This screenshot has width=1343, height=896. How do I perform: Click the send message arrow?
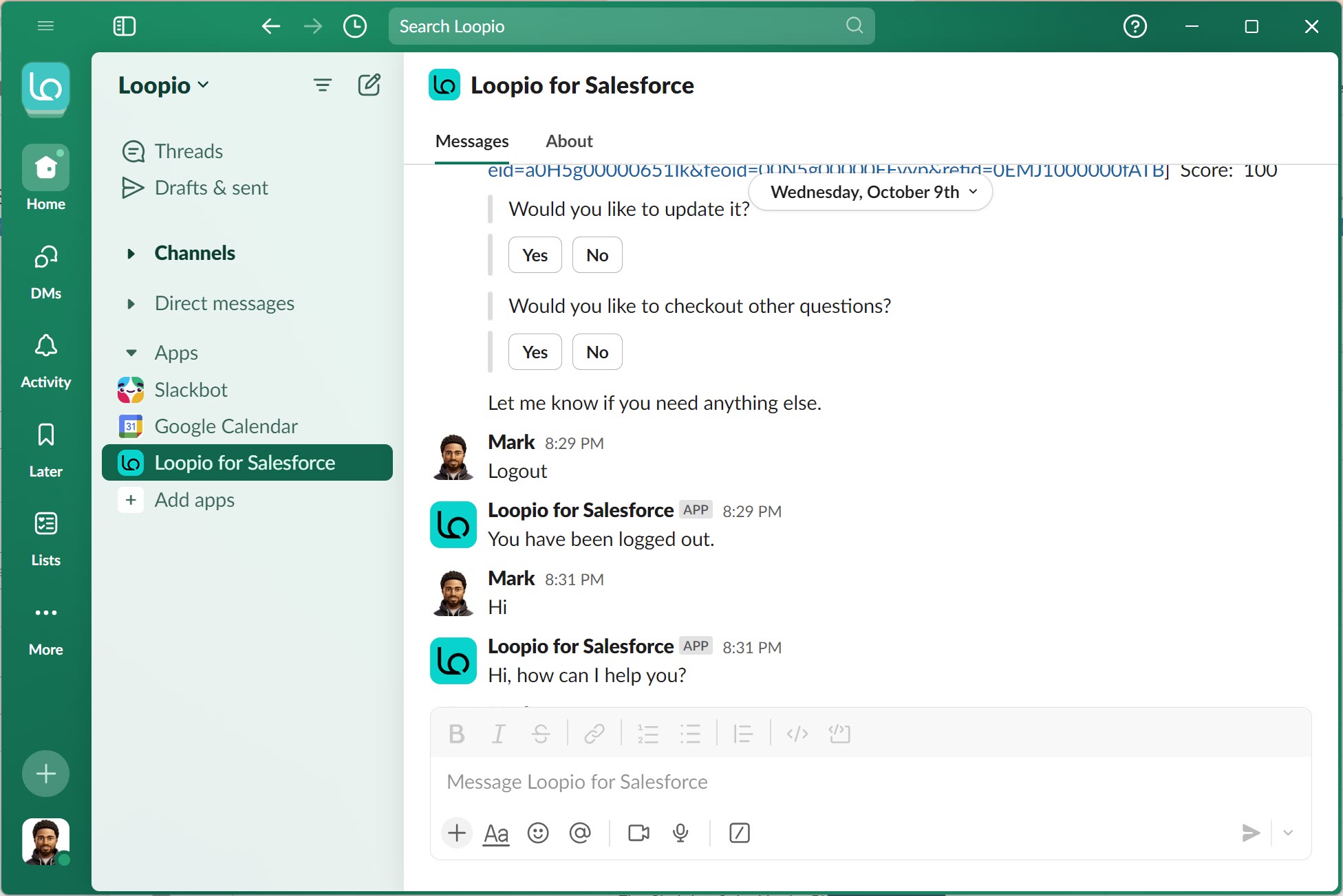tap(1251, 833)
